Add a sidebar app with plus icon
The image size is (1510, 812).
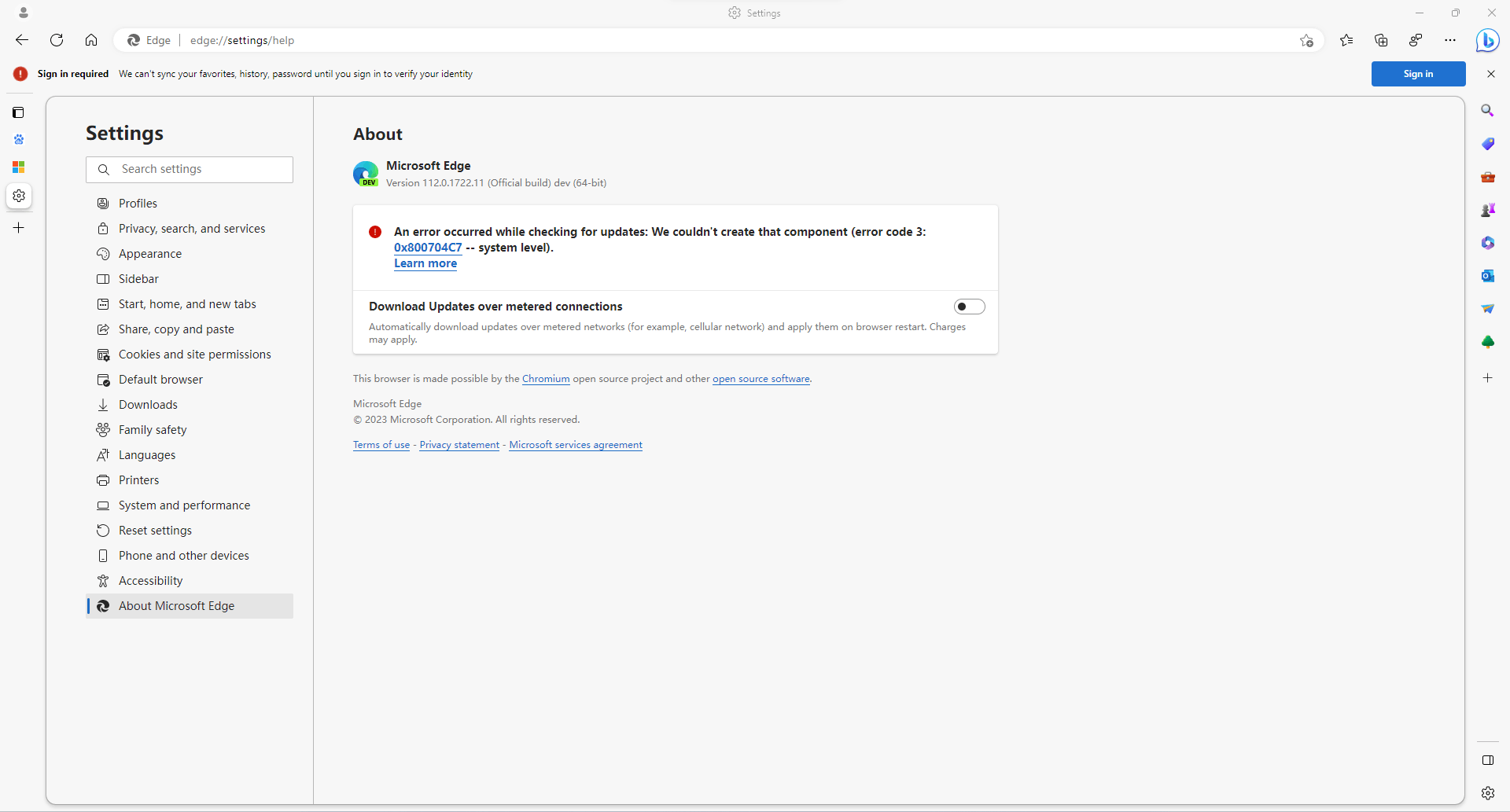(1488, 378)
